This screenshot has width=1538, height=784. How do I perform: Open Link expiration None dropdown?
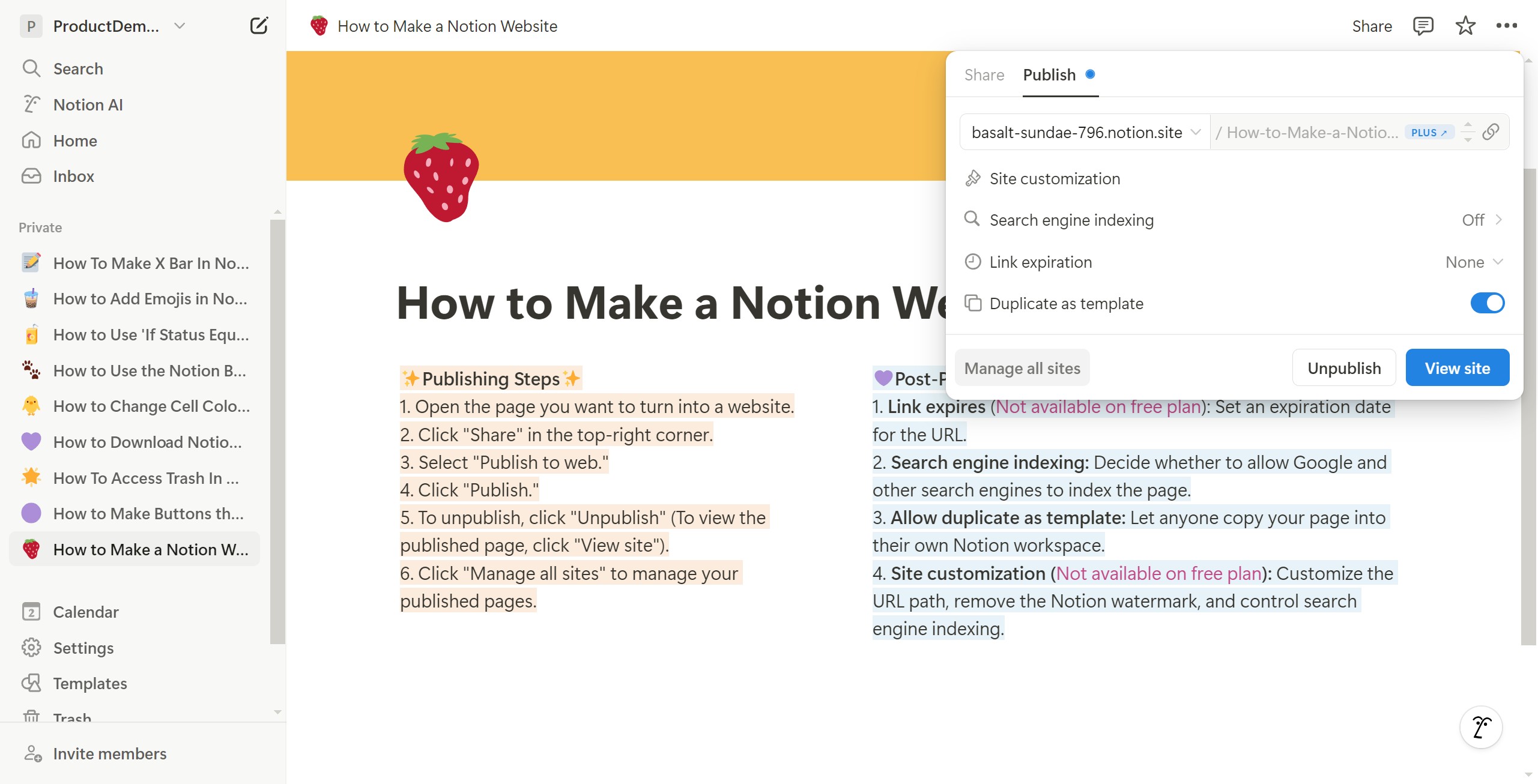coord(1474,262)
